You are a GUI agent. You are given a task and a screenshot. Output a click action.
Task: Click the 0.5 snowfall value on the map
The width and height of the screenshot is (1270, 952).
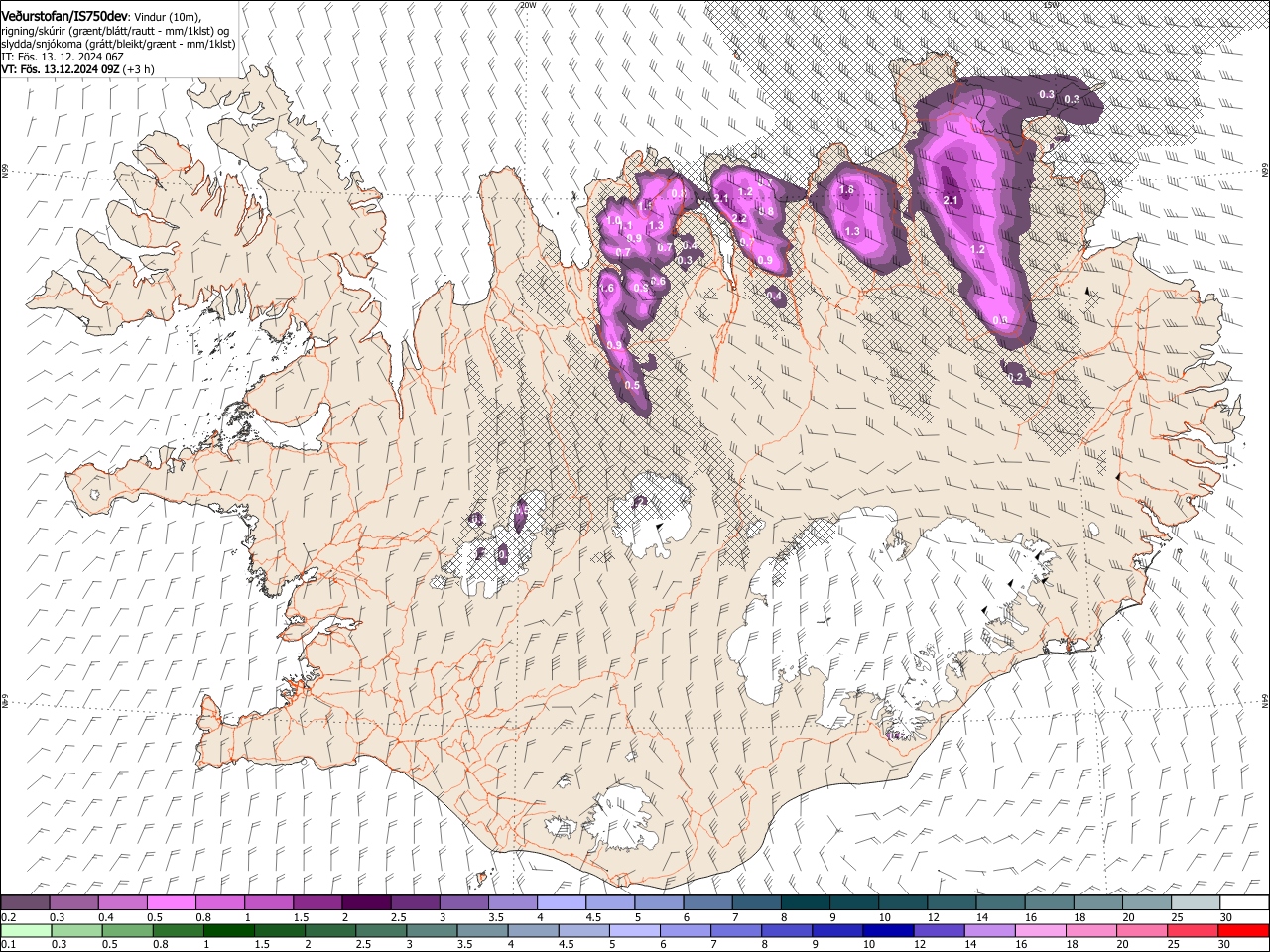632,385
